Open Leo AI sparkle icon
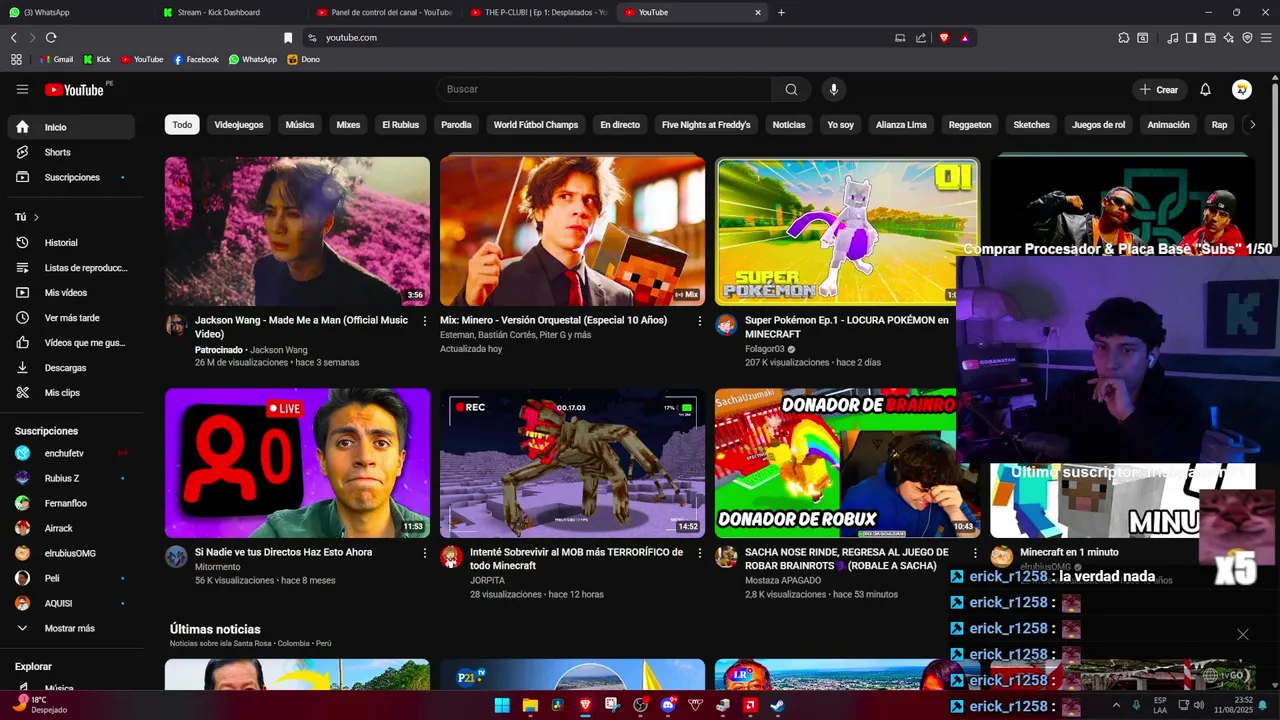 click(1229, 38)
